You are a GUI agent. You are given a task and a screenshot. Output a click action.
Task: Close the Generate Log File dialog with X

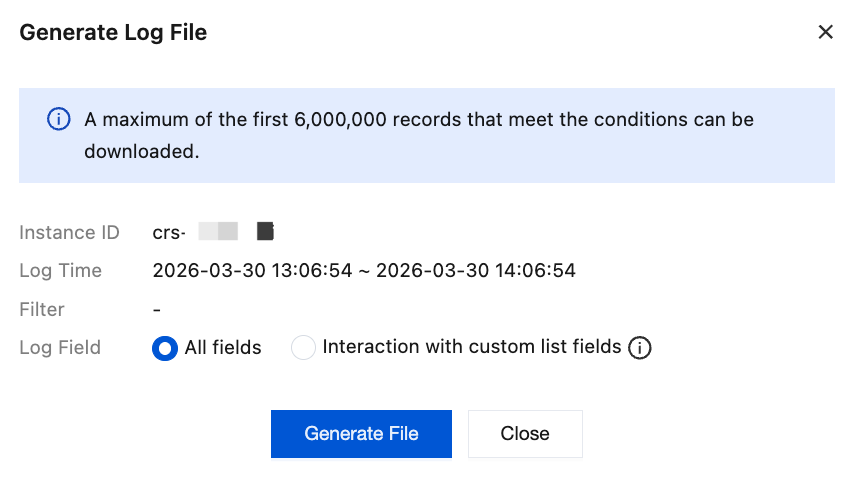coord(825,32)
